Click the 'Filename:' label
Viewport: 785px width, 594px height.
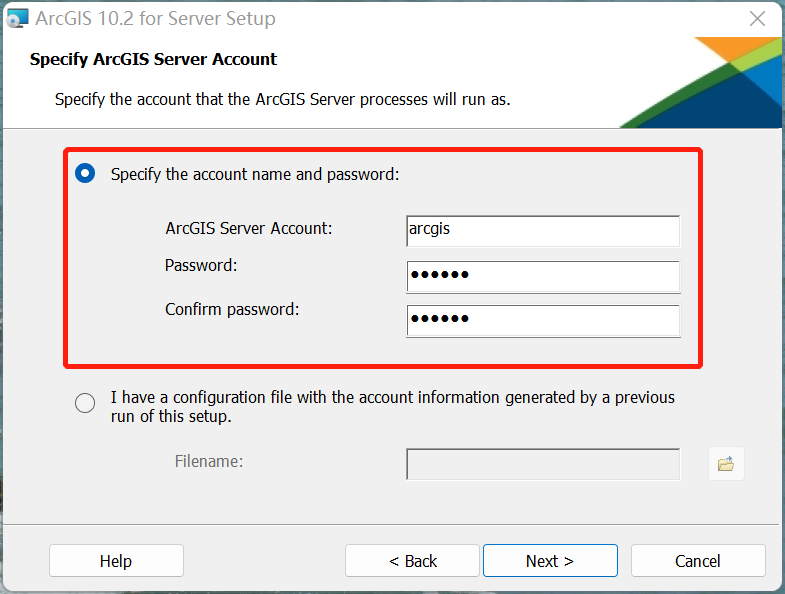[x=209, y=461]
